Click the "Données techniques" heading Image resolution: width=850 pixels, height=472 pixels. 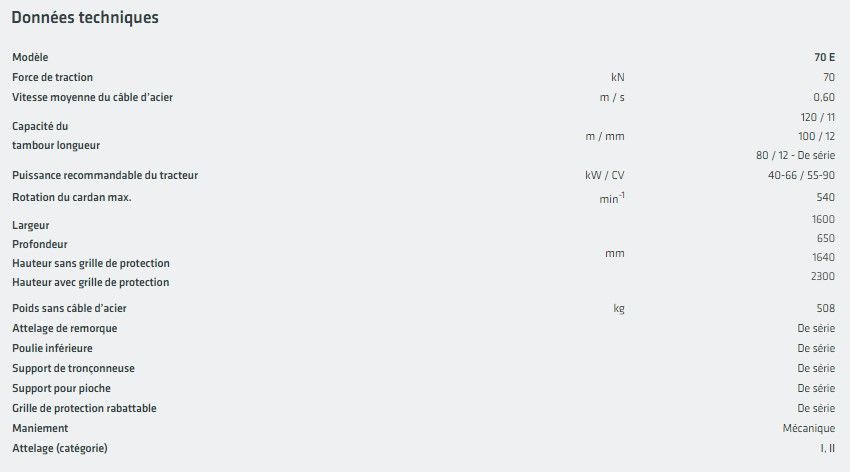84,18
